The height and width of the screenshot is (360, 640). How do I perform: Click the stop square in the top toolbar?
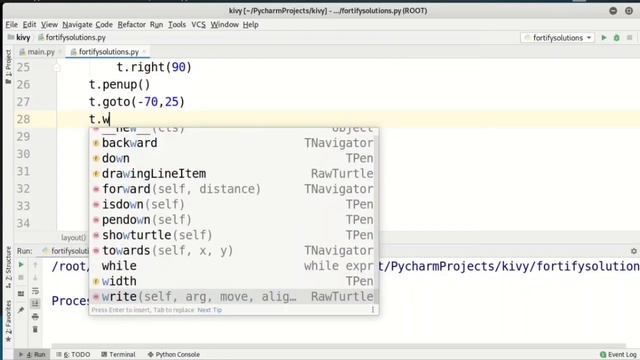pos(629,38)
